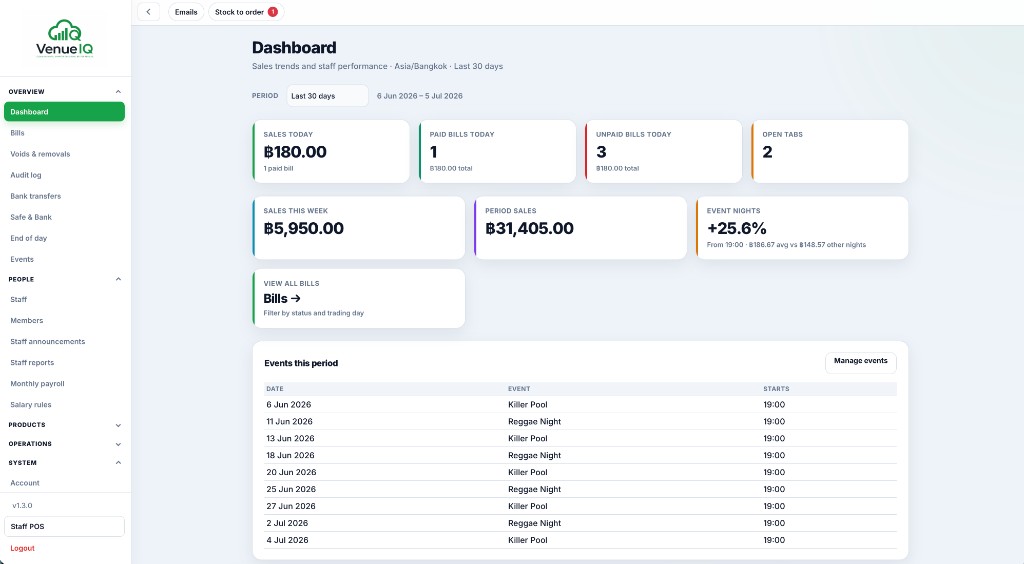Click the Staff POS button
The width and height of the screenshot is (1024, 564).
(64, 526)
